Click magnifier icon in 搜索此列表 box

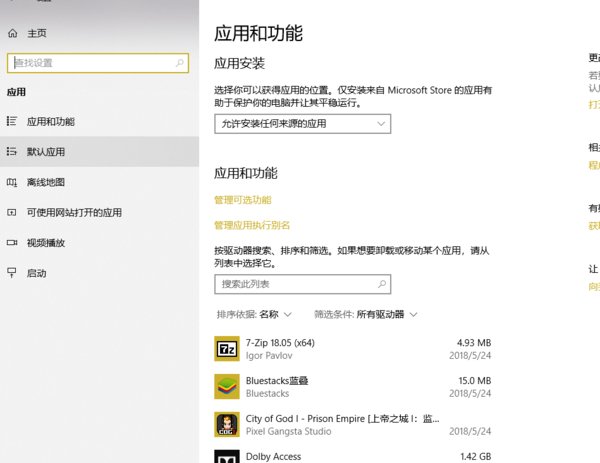[x=382, y=284]
